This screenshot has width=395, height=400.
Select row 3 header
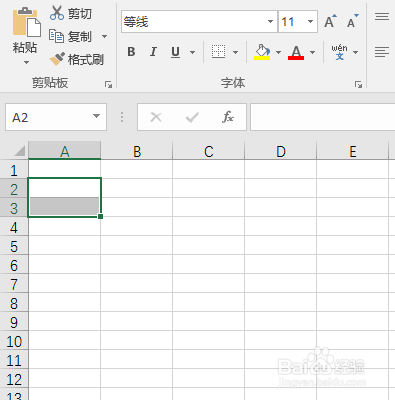[x=14, y=208]
